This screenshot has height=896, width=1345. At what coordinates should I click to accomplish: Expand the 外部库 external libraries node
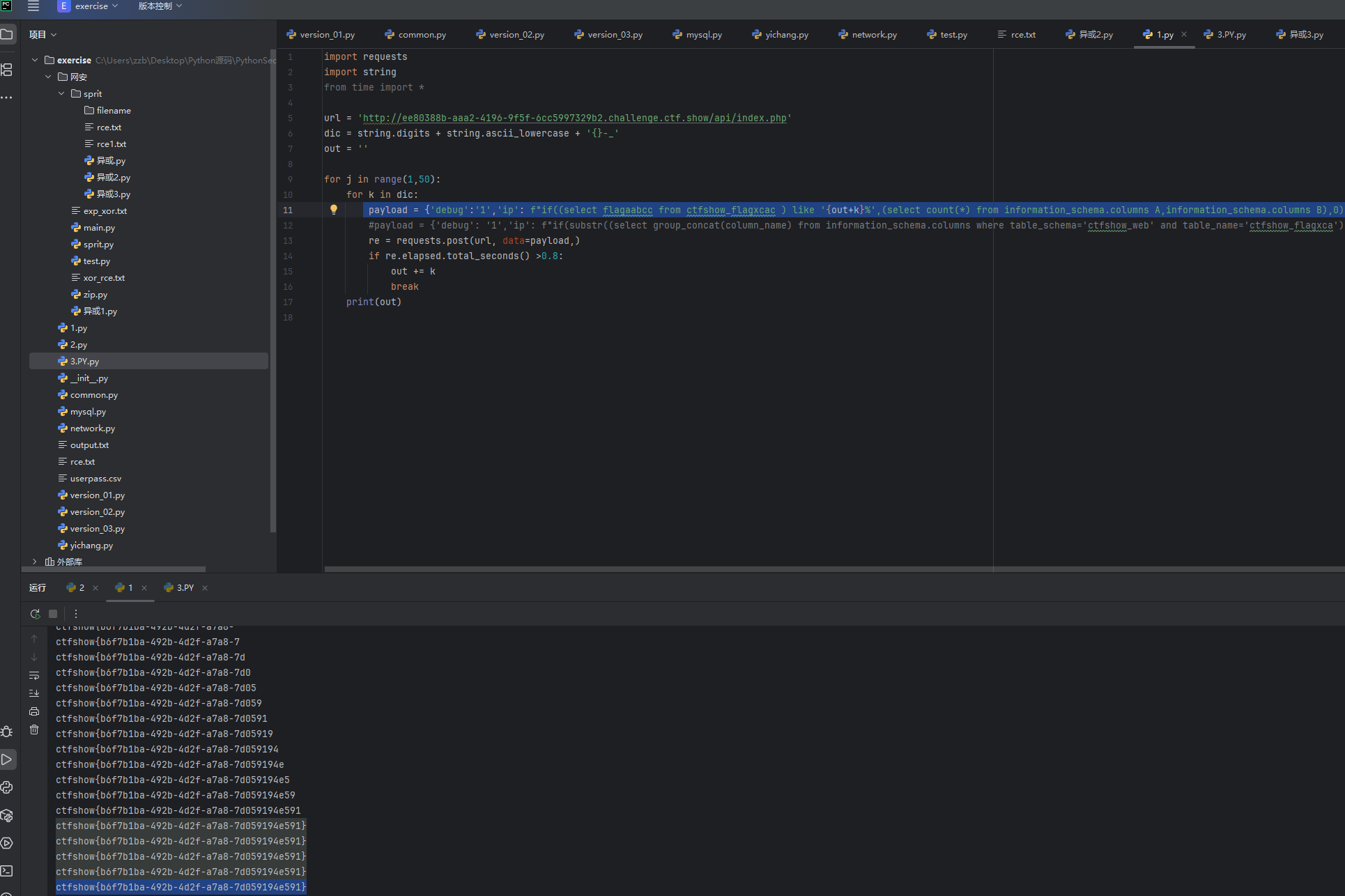35,562
